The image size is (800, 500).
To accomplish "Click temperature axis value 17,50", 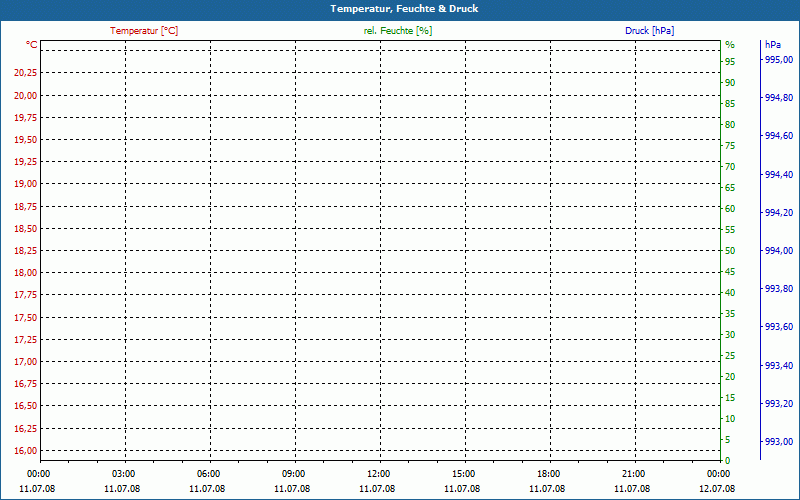I will coord(26,317).
